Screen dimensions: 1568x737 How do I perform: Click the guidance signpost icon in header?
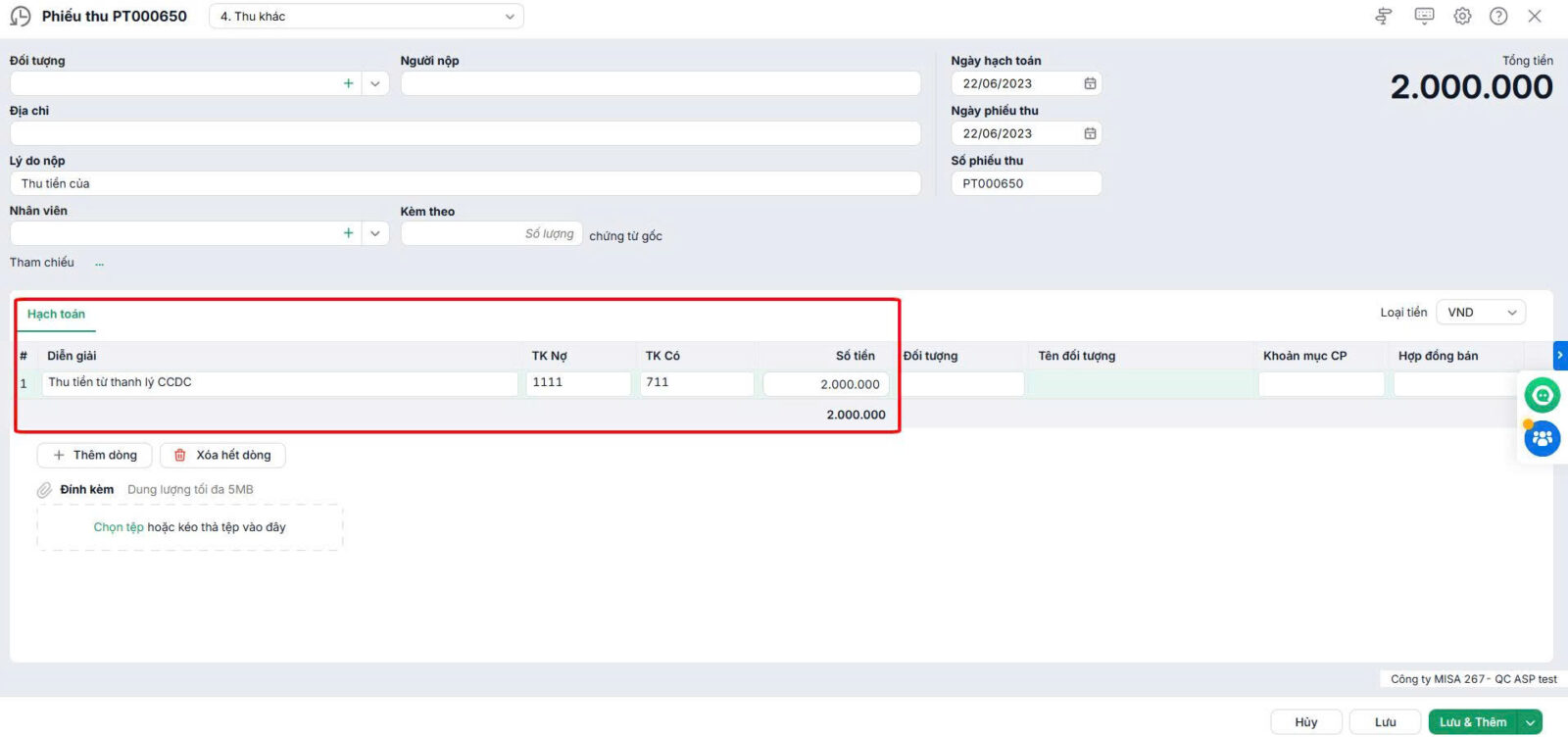point(1384,16)
